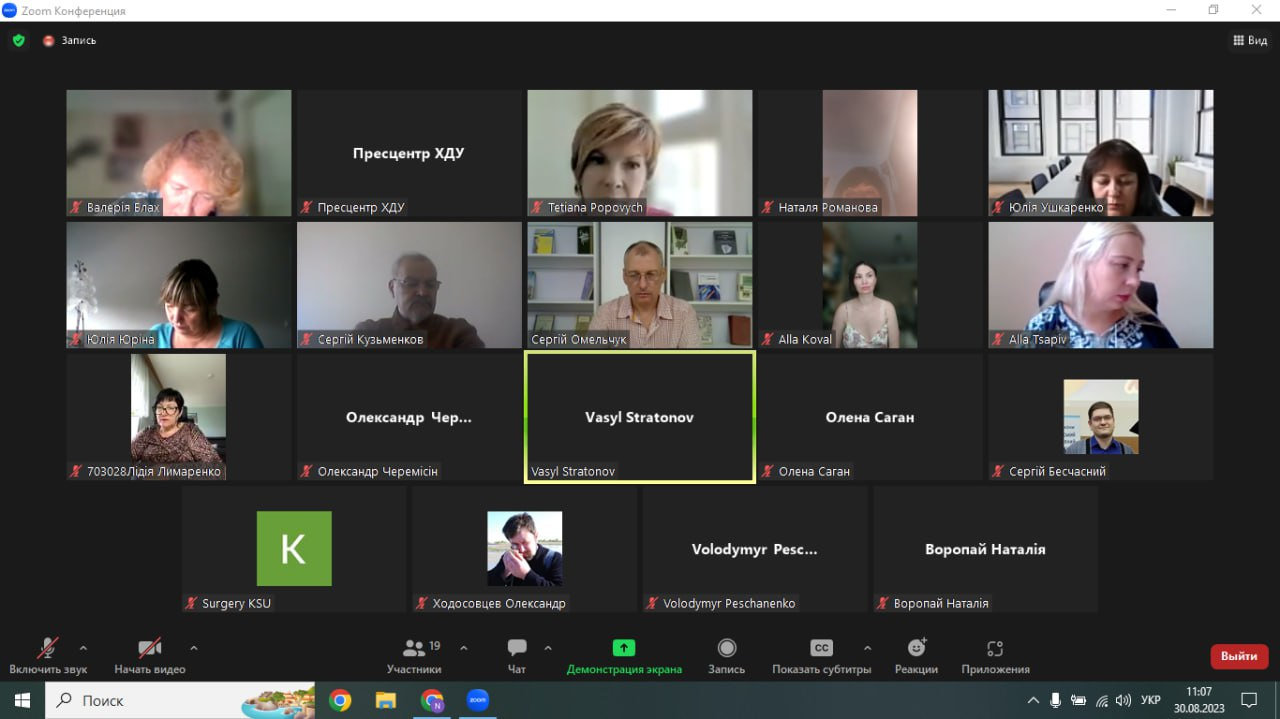Unmute microphone with Включить звук
This screenshot has width=1280, height=719.
click(x=48, y=656)
